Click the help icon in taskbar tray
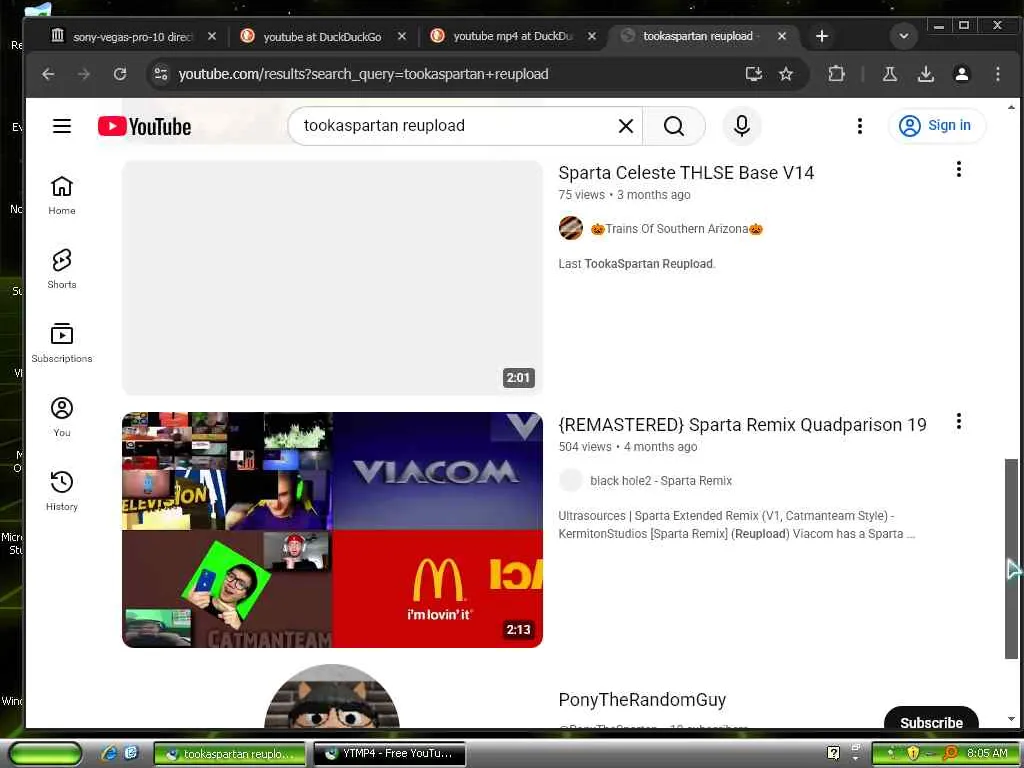Viewport: 1024px width, 768px height. [x=833, y=753]
